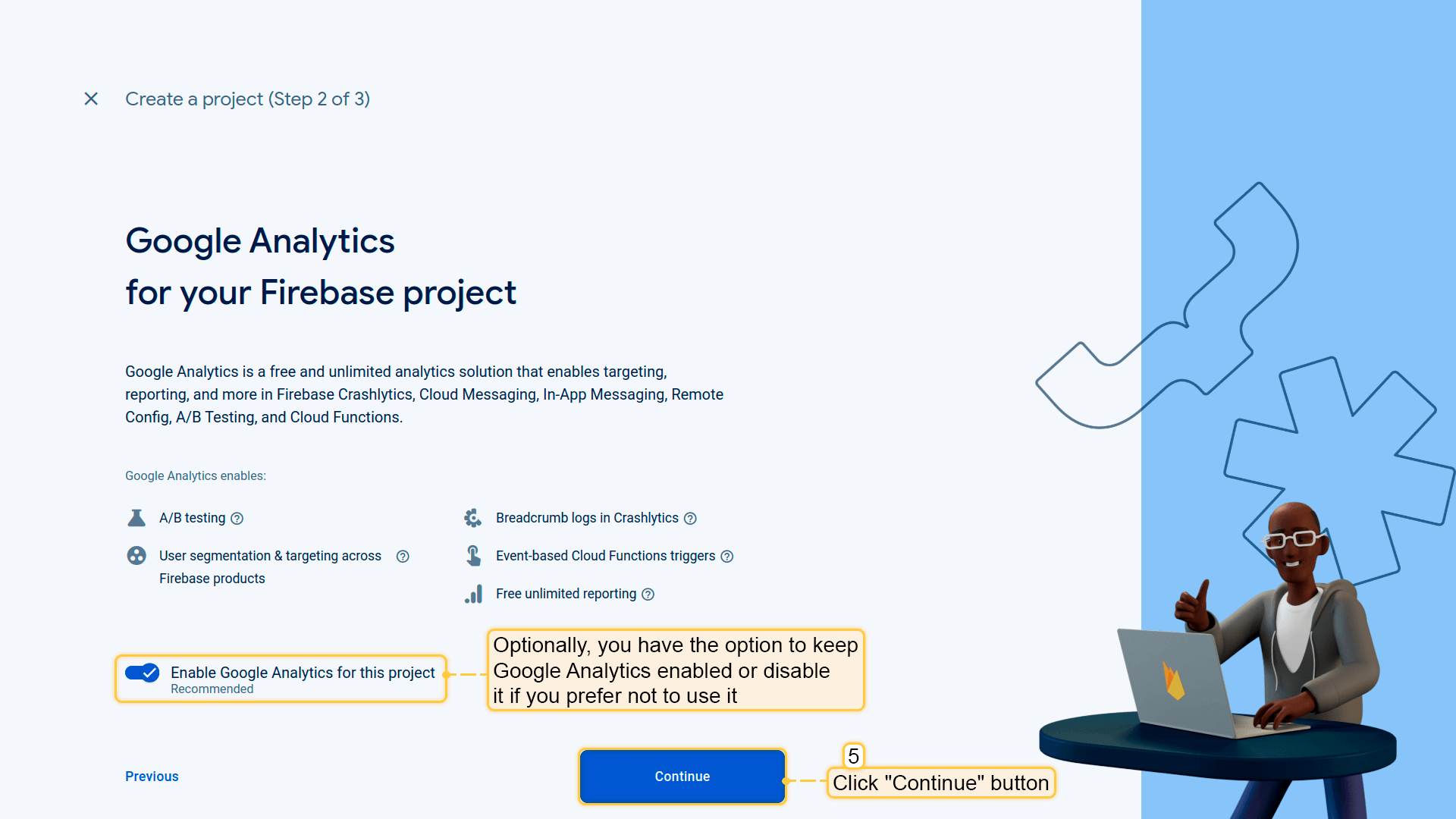The height and width of the screenshot is (819, 1456).
Task: Open help for Breadcrumb logs in Crashlytics
Action: 690,519
